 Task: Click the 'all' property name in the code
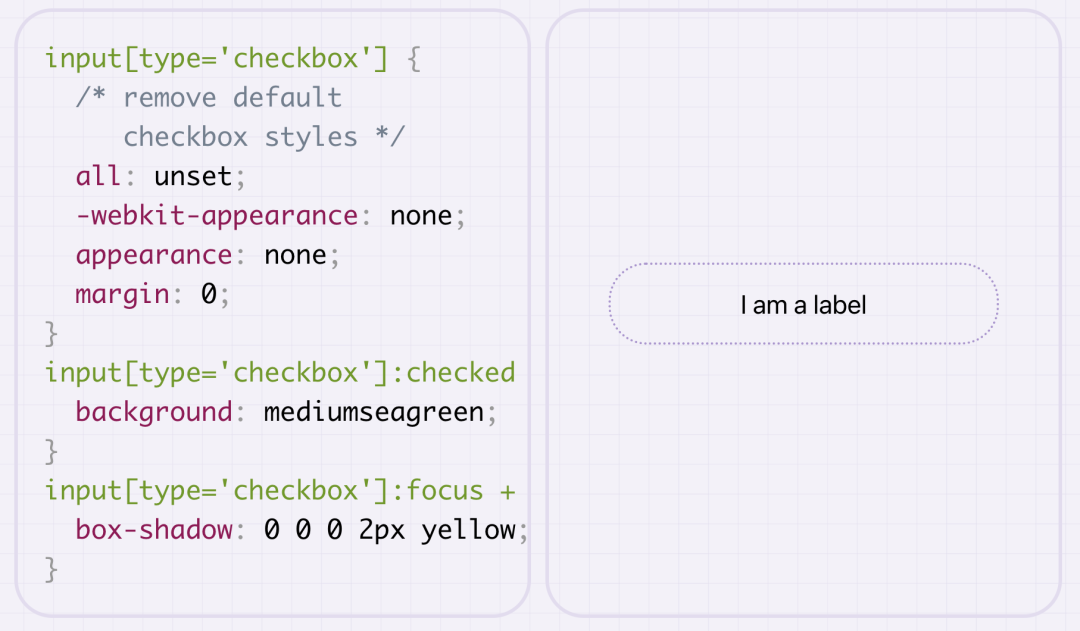click(x=98, y=176)
